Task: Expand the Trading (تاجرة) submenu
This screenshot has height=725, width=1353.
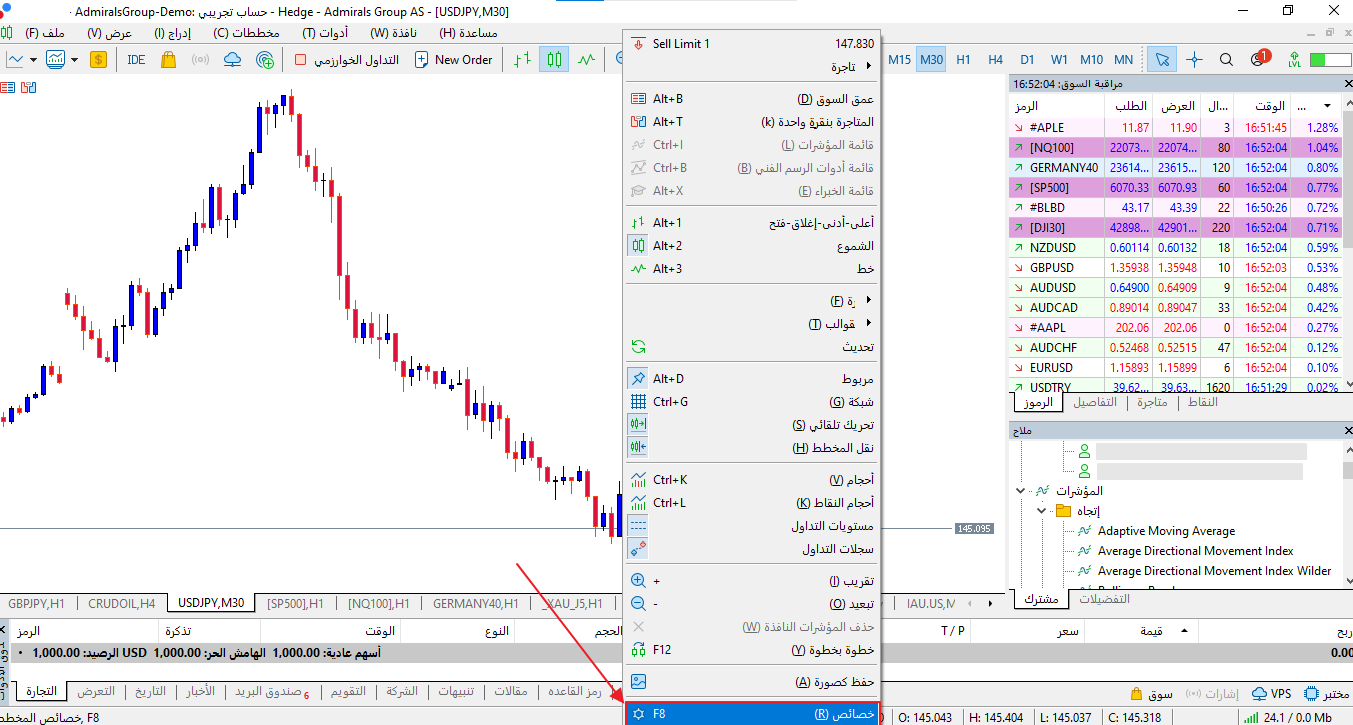Action: click(x=751, y=67)
